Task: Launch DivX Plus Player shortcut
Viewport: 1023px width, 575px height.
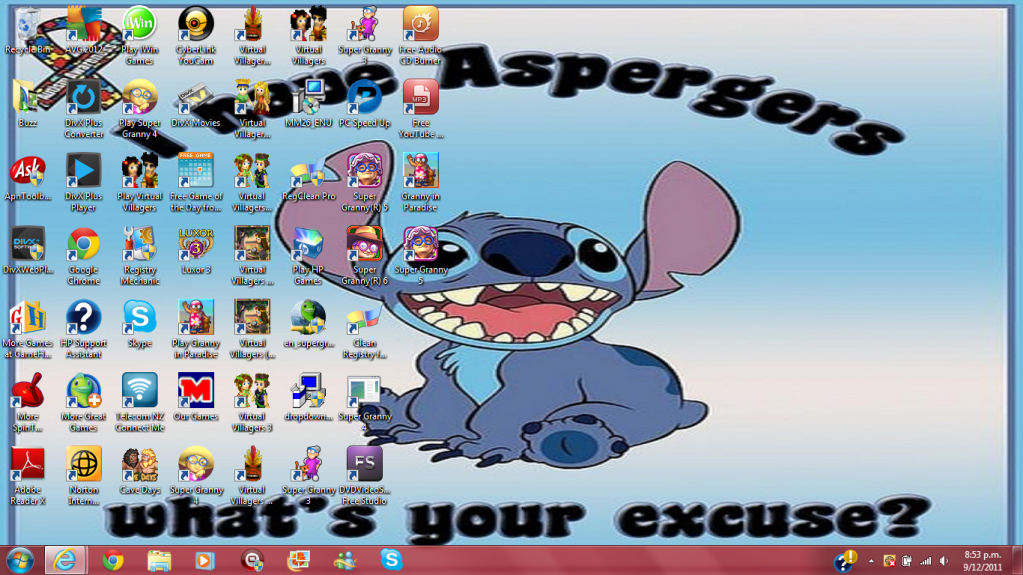Action: point(84,183)
